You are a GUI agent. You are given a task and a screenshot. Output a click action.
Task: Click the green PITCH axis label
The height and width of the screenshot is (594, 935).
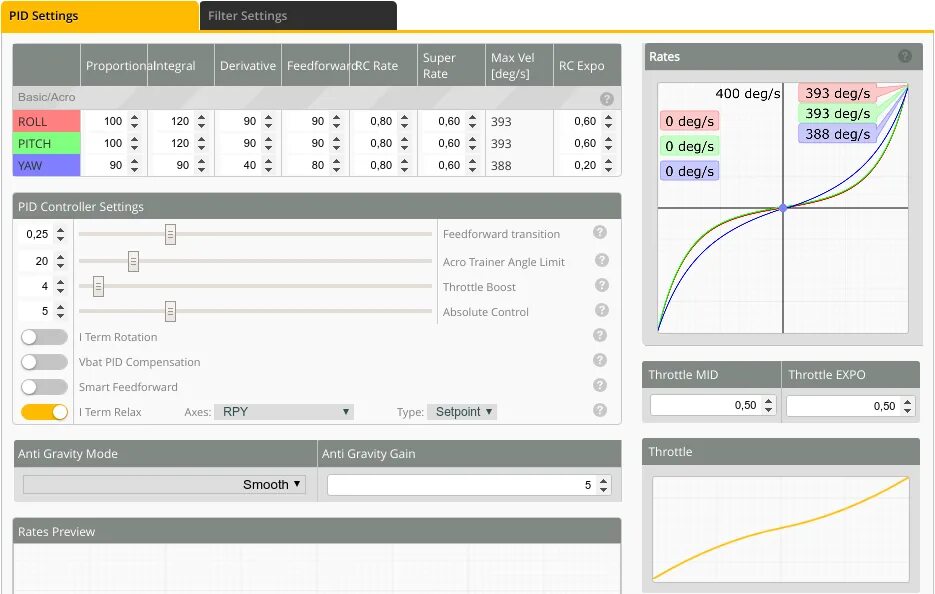[47, 144]
